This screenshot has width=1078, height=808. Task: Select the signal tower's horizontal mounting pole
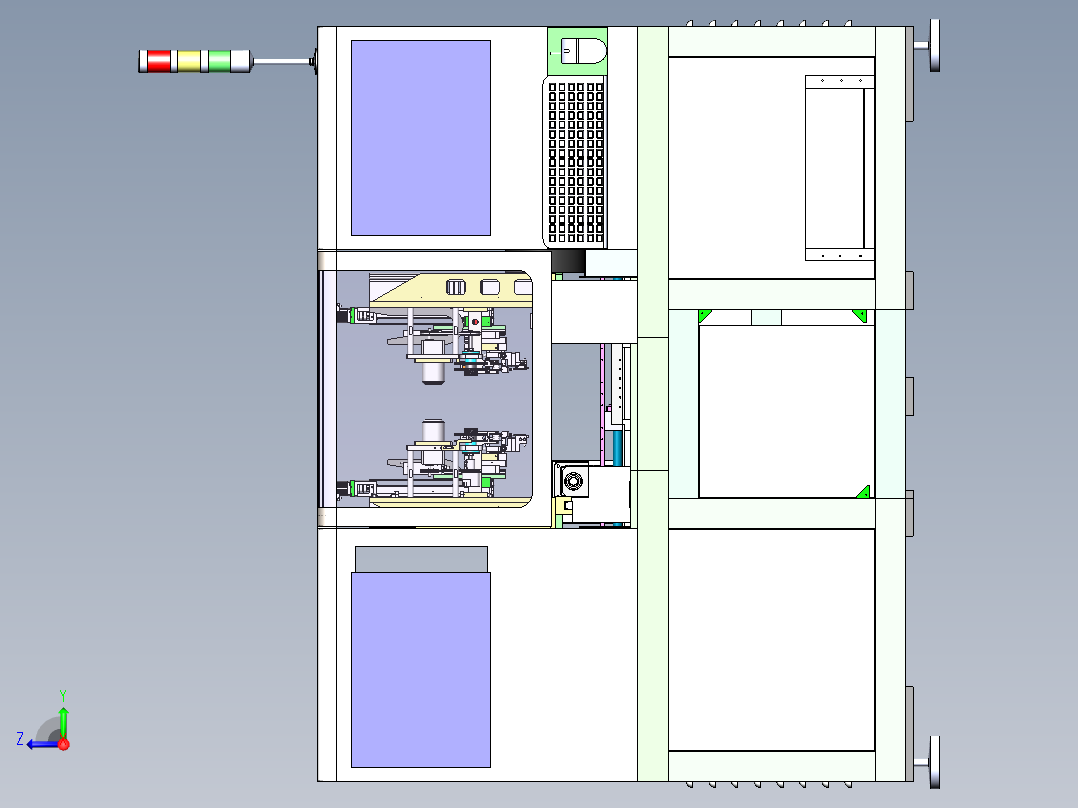click(282, 62)
